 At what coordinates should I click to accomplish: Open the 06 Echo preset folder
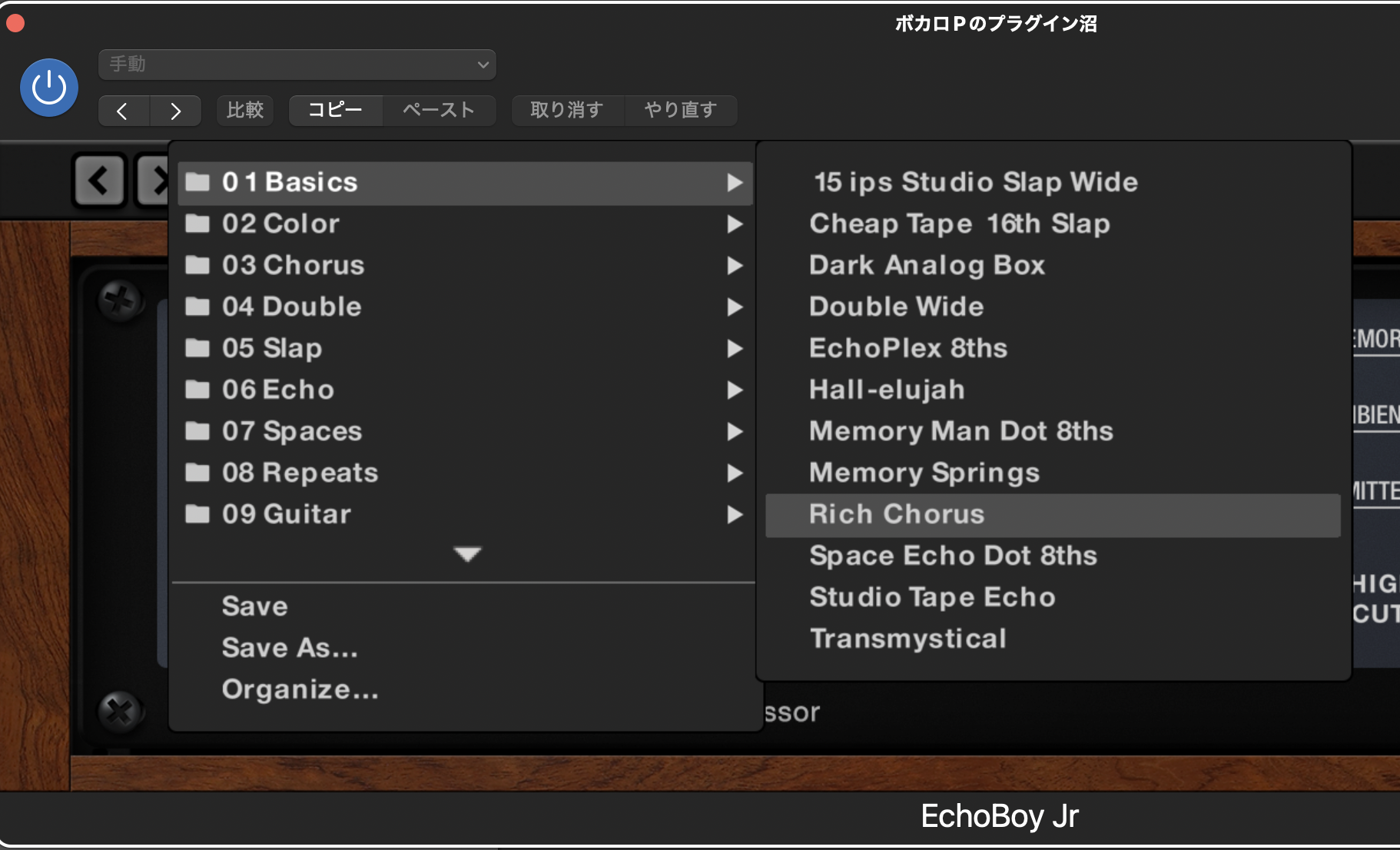tap(465, 390)
